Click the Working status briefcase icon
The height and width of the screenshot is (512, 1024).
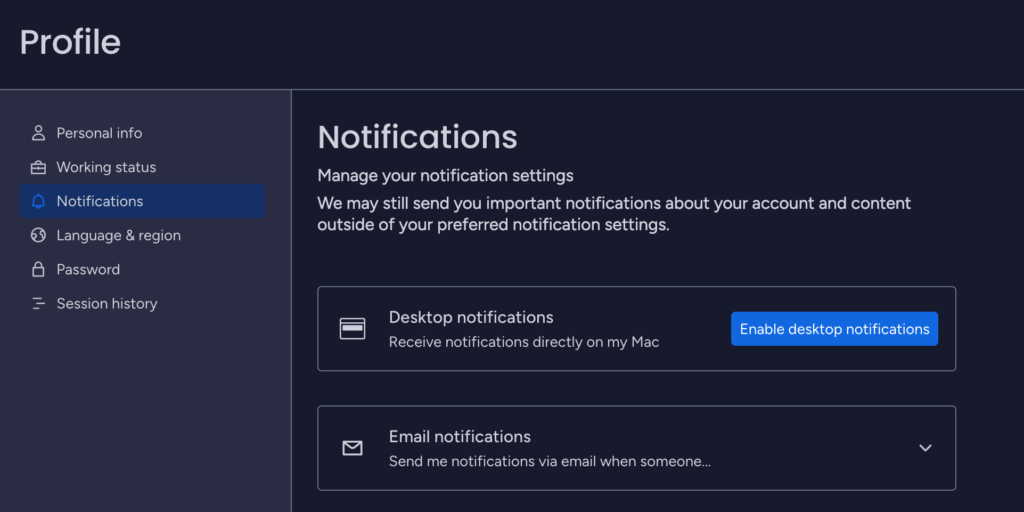point(39,167)
